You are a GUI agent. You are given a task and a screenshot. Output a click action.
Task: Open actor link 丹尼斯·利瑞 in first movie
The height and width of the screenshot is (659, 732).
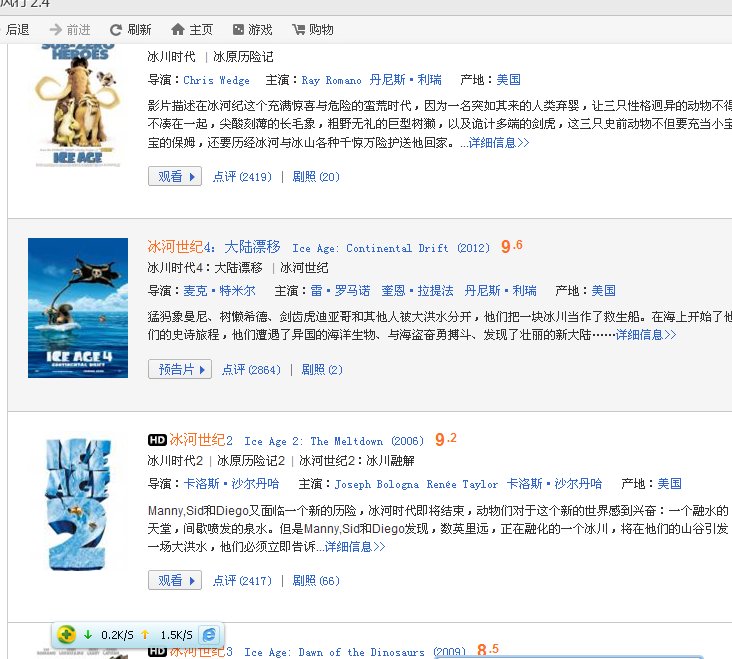pyautogui.click(x=405, y=80)
